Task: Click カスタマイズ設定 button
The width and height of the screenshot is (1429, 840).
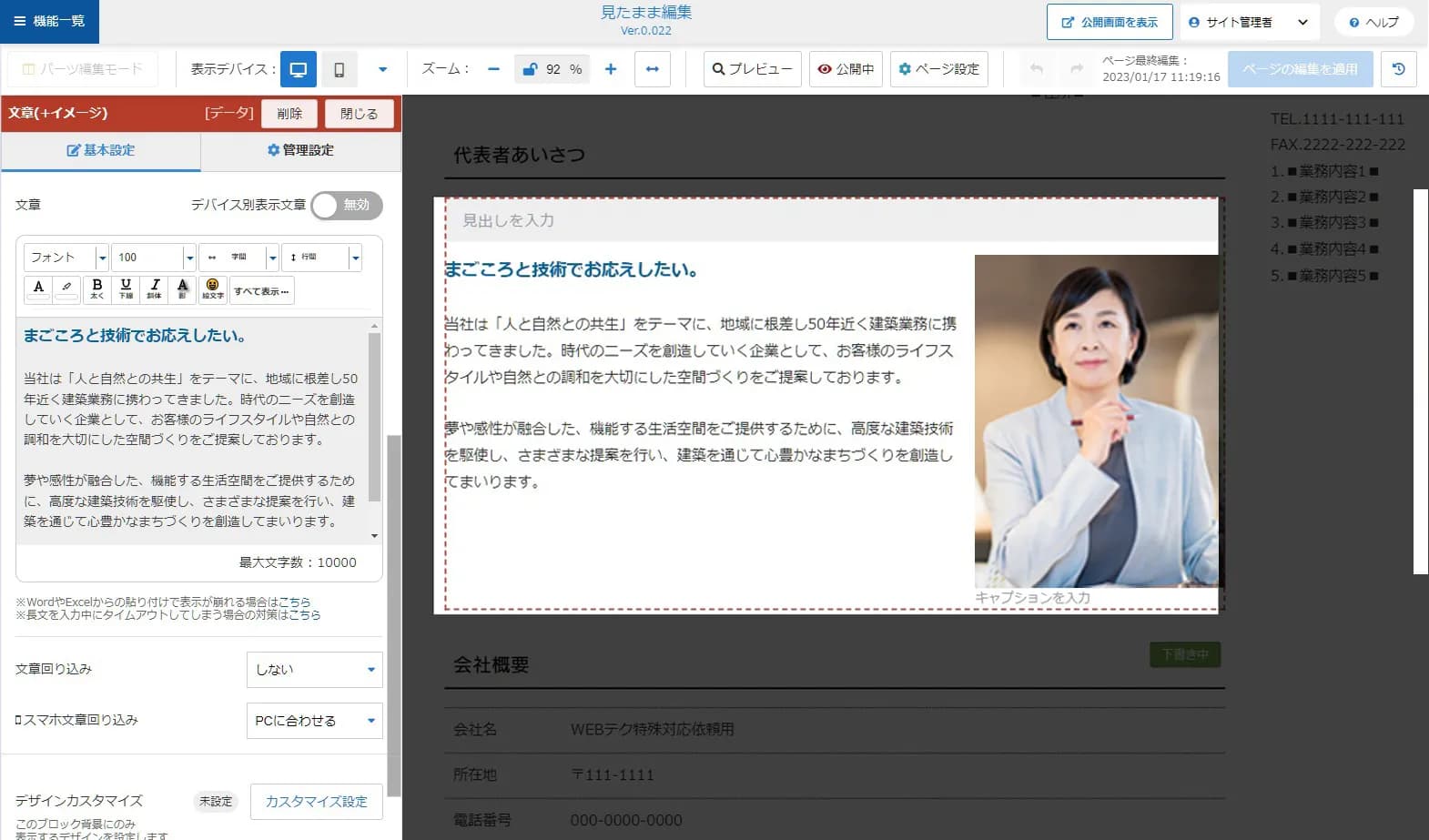Action: [316, 802]
